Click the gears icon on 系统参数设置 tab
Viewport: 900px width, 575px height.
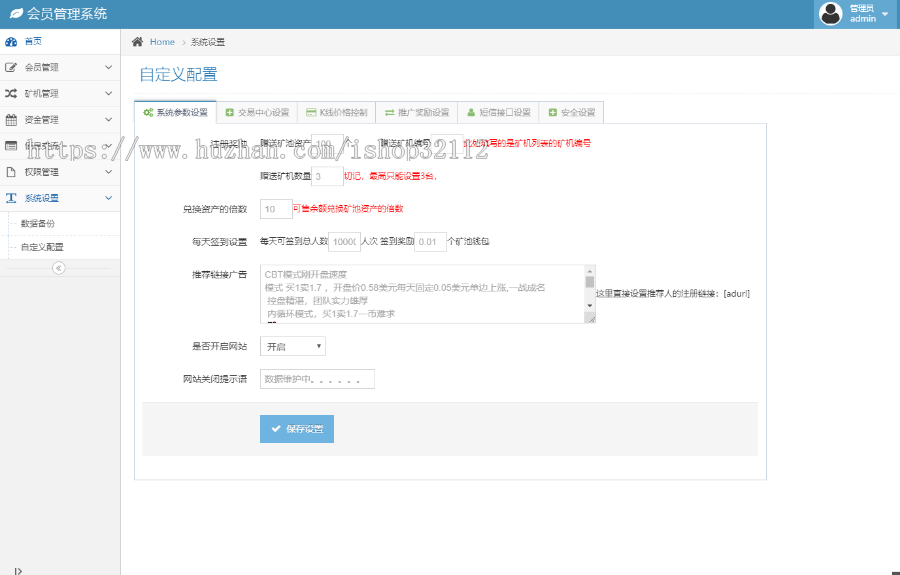pos(148,112)
